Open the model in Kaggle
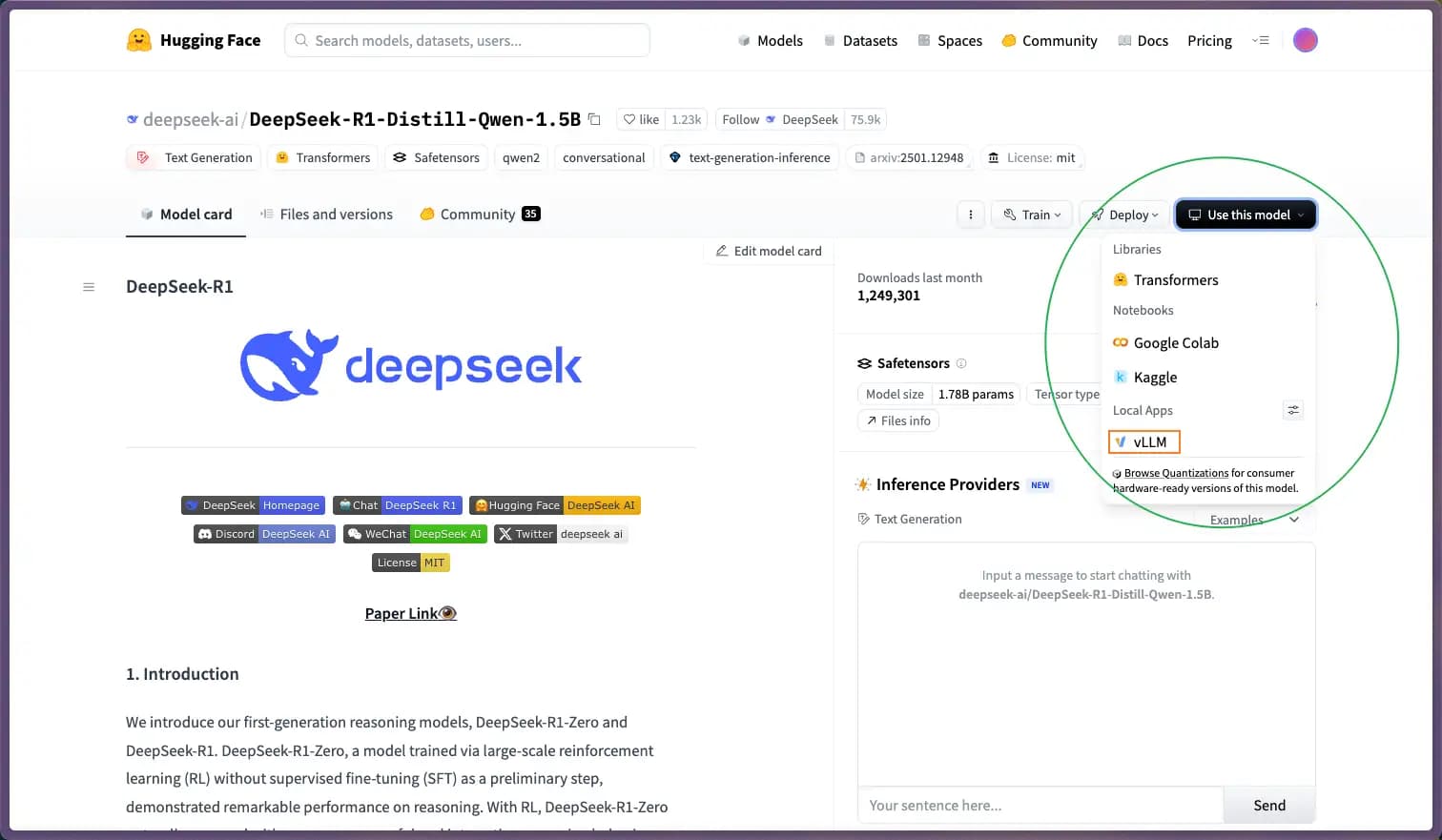The image size is (1442, 840). tap(1145, 377)
